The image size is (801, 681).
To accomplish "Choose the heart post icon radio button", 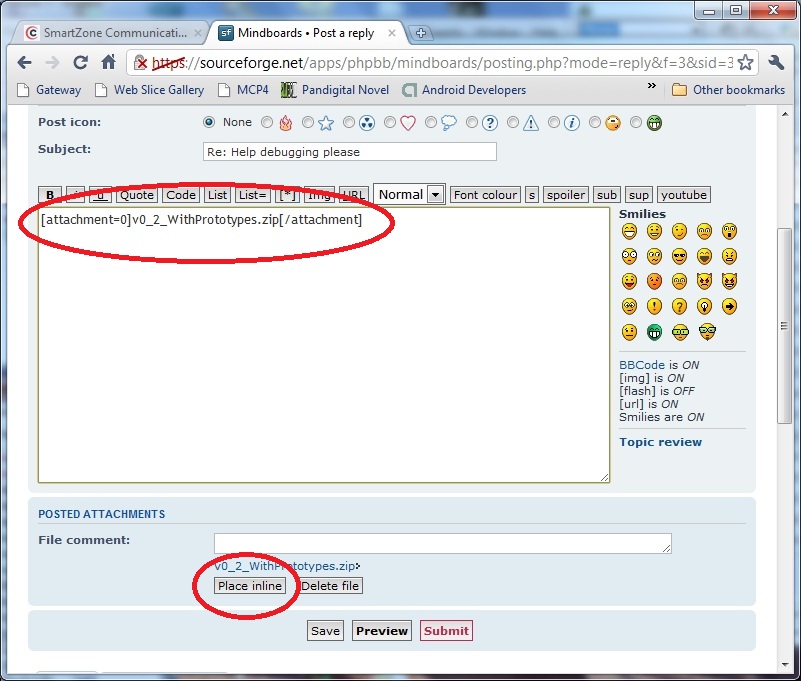I will (x=390, y=123).
